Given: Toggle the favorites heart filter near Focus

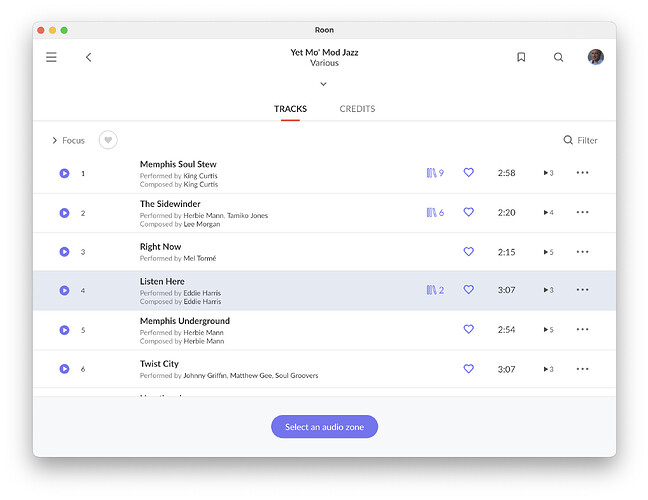Looking at the screenshot, I should coord(108,140).
